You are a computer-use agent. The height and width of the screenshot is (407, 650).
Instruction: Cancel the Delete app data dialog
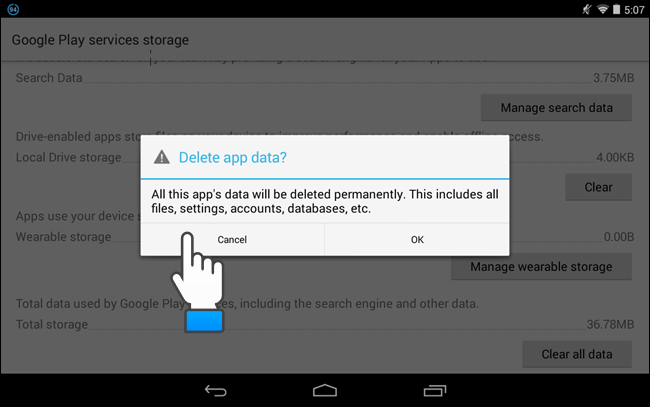tap(232, 240)
